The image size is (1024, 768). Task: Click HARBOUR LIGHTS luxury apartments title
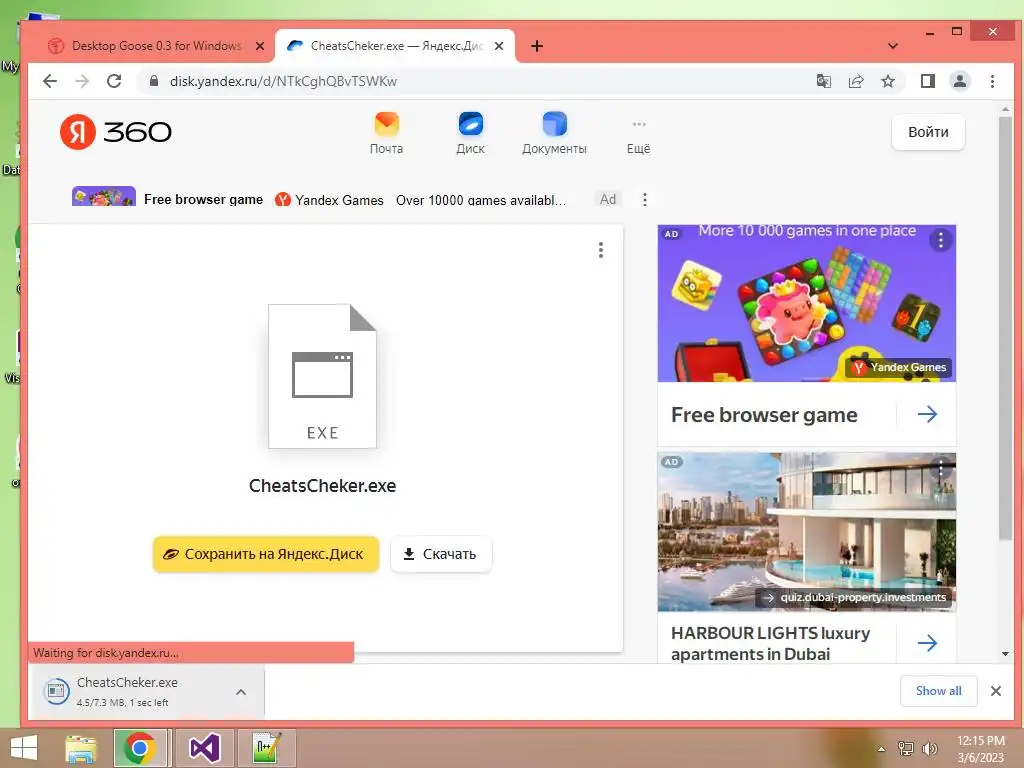[x=771, y=643]
